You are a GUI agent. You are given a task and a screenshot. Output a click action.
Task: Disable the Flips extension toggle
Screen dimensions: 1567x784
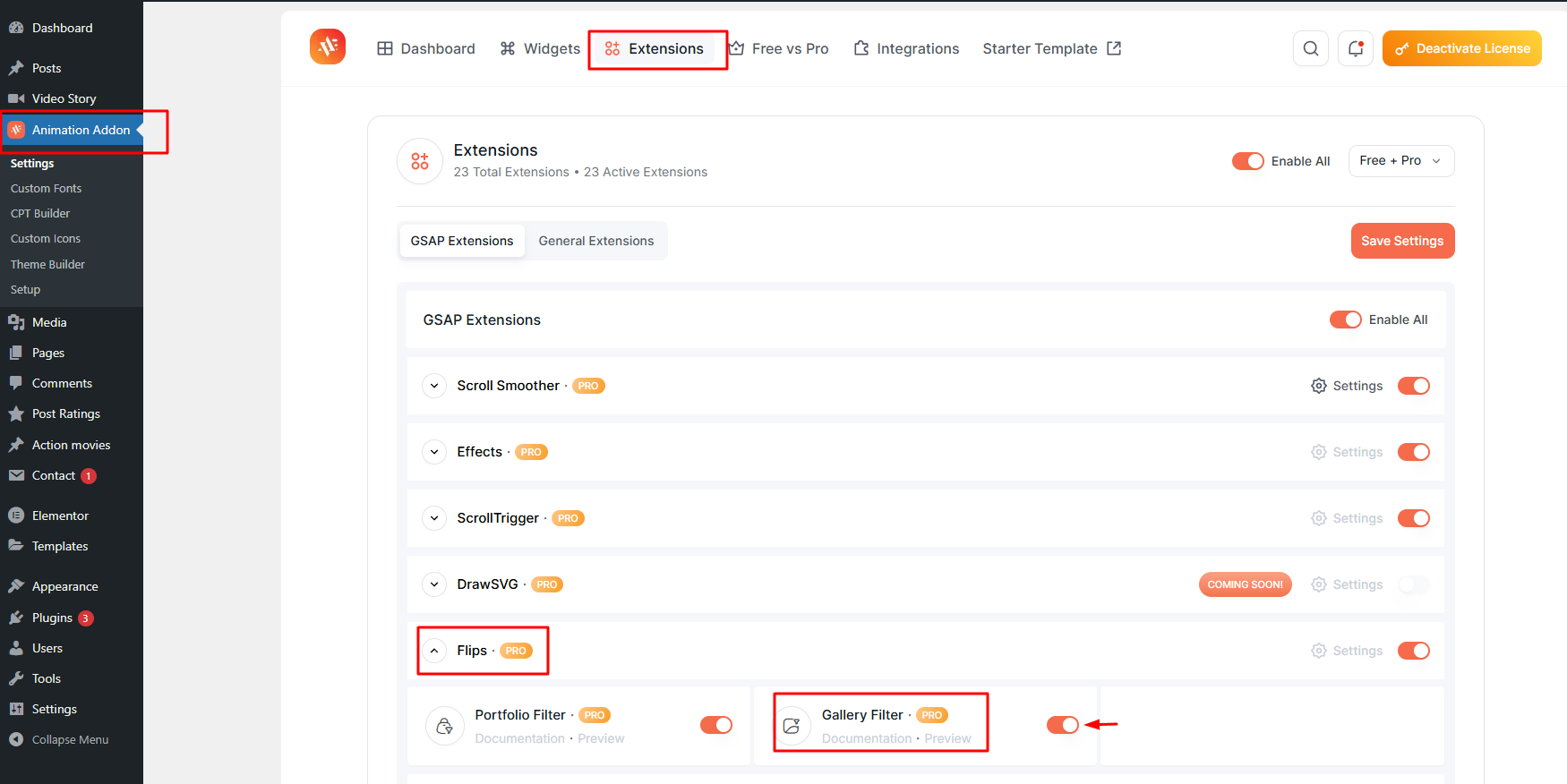point(1414,651)
